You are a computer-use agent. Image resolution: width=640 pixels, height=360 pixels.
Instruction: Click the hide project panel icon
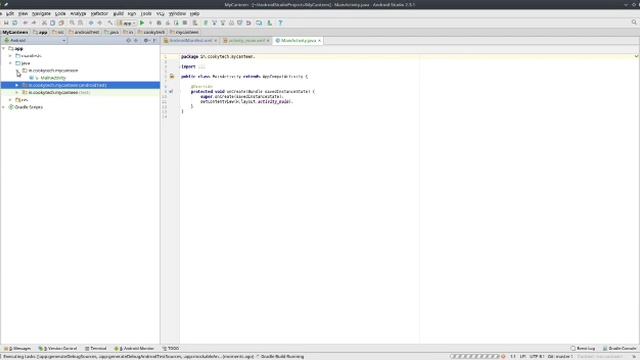point(155,40)
